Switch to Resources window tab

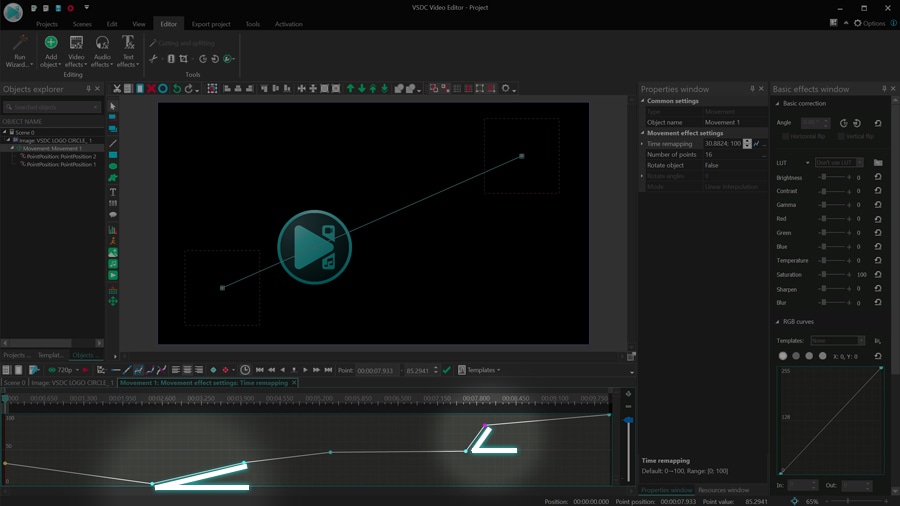pyautogui.click(x=723, y=490)
